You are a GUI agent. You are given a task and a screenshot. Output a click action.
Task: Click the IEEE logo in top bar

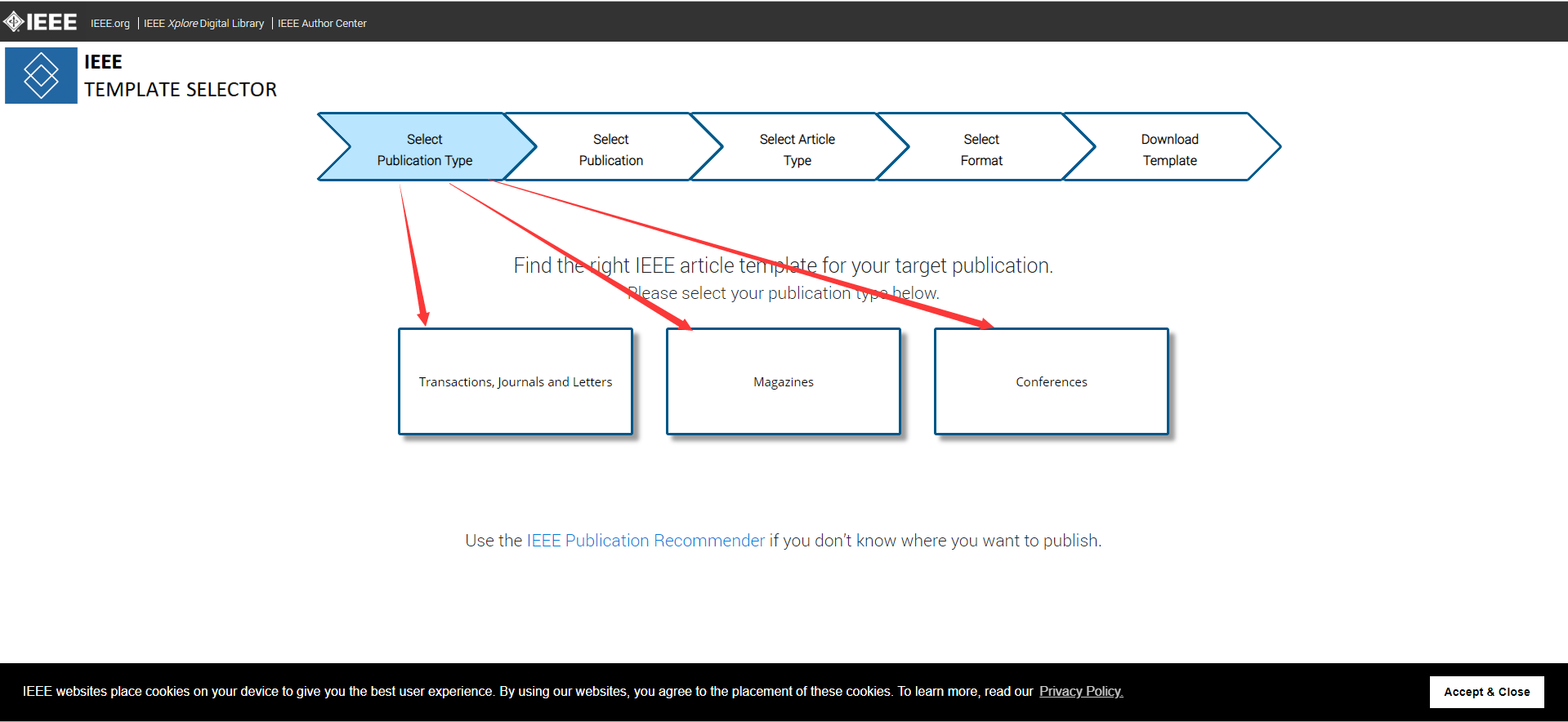[40, 22]
